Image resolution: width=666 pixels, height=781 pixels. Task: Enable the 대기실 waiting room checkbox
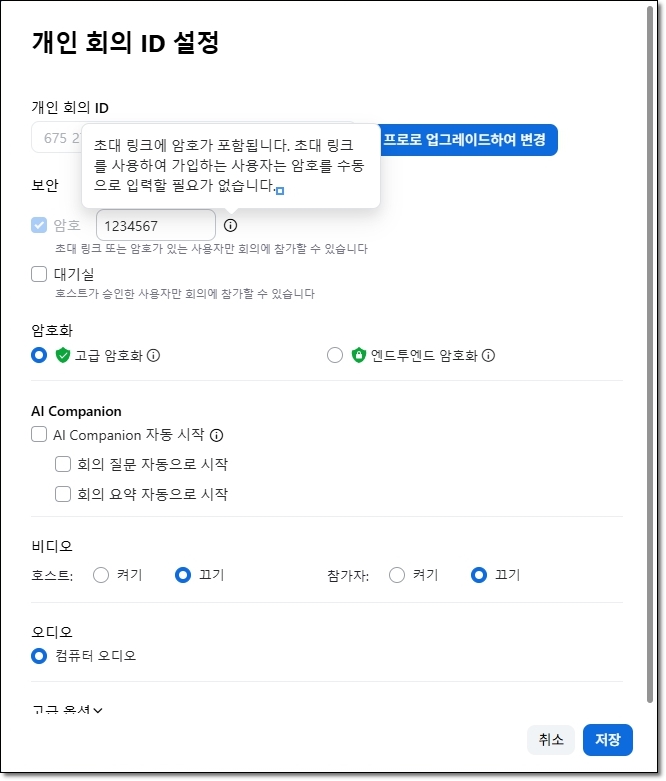[x=40, y=274]
